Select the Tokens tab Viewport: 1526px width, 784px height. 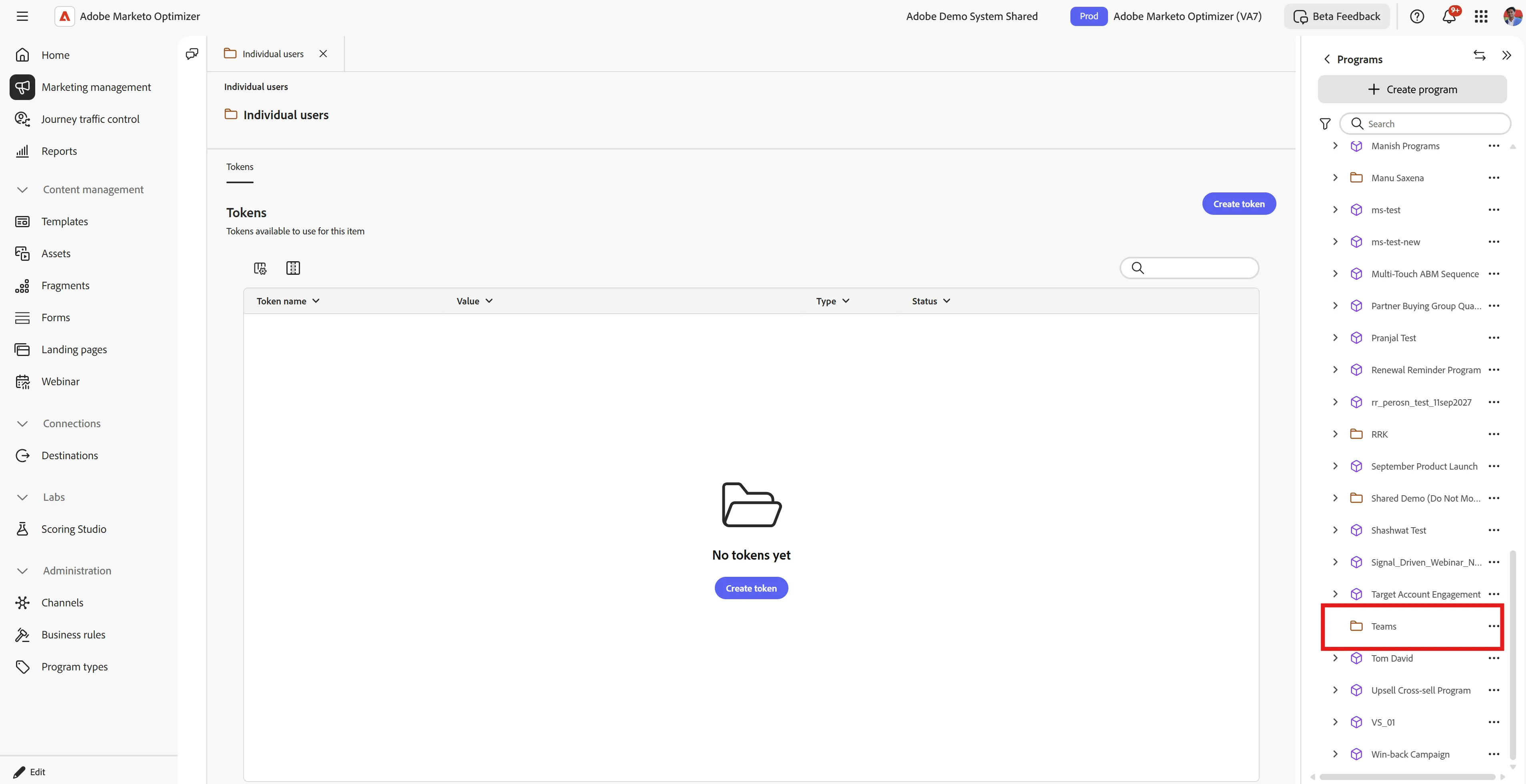[x=239, y=167]
